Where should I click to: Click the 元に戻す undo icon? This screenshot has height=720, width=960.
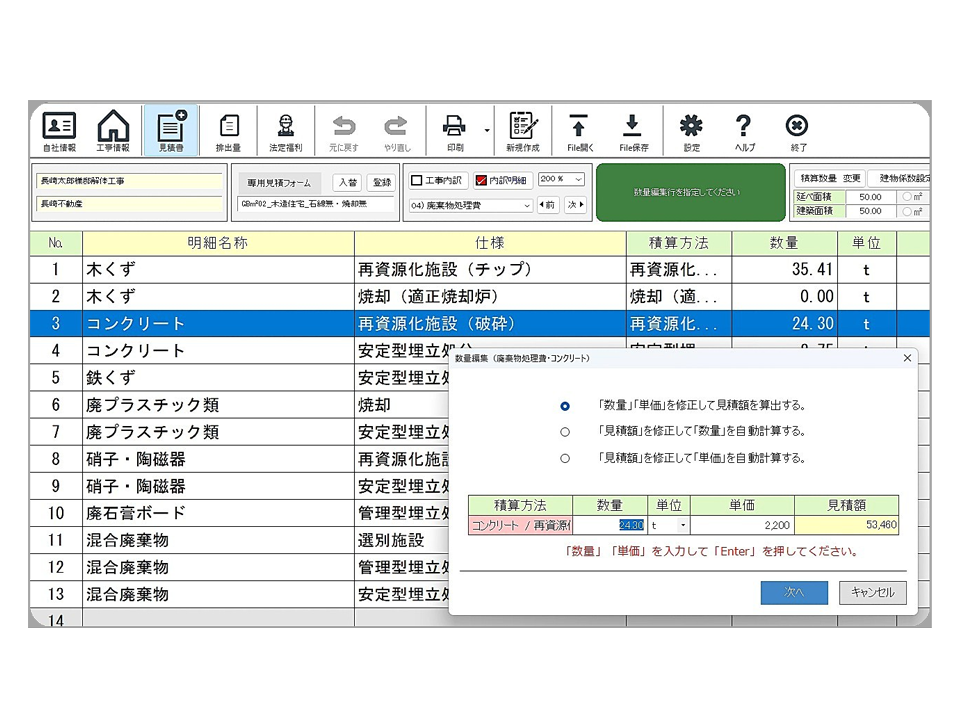pyautogui.click(x=343, y=131)
